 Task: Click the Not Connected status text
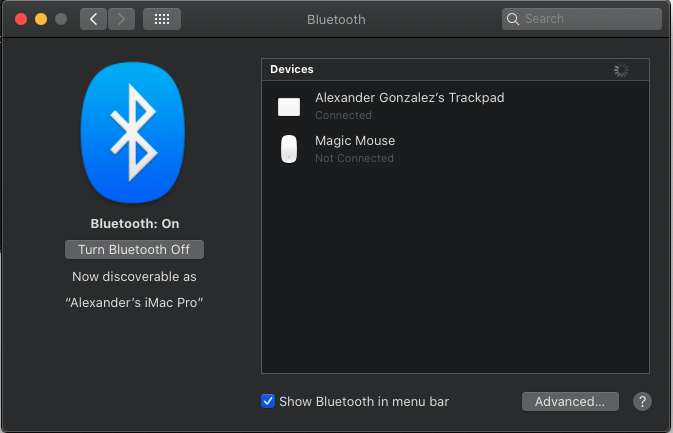[x=354, y=158]
